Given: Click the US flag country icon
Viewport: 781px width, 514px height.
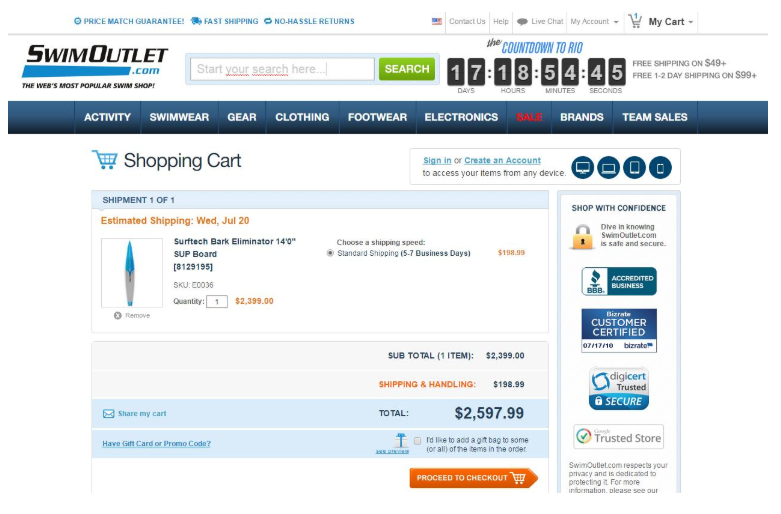Looking at the screenshot, I should [437, 21].
